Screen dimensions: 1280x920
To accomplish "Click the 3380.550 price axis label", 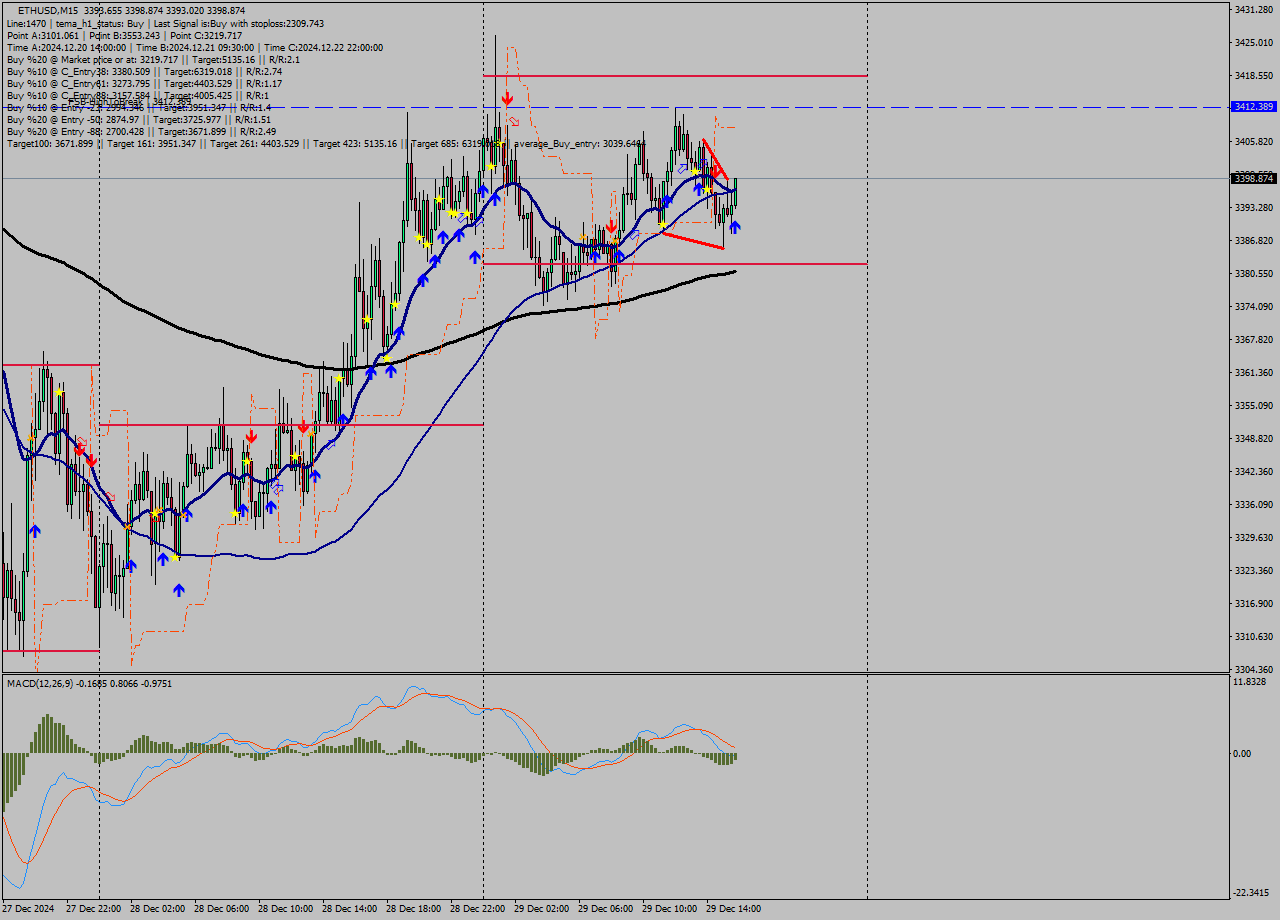I will point(1253,273).
